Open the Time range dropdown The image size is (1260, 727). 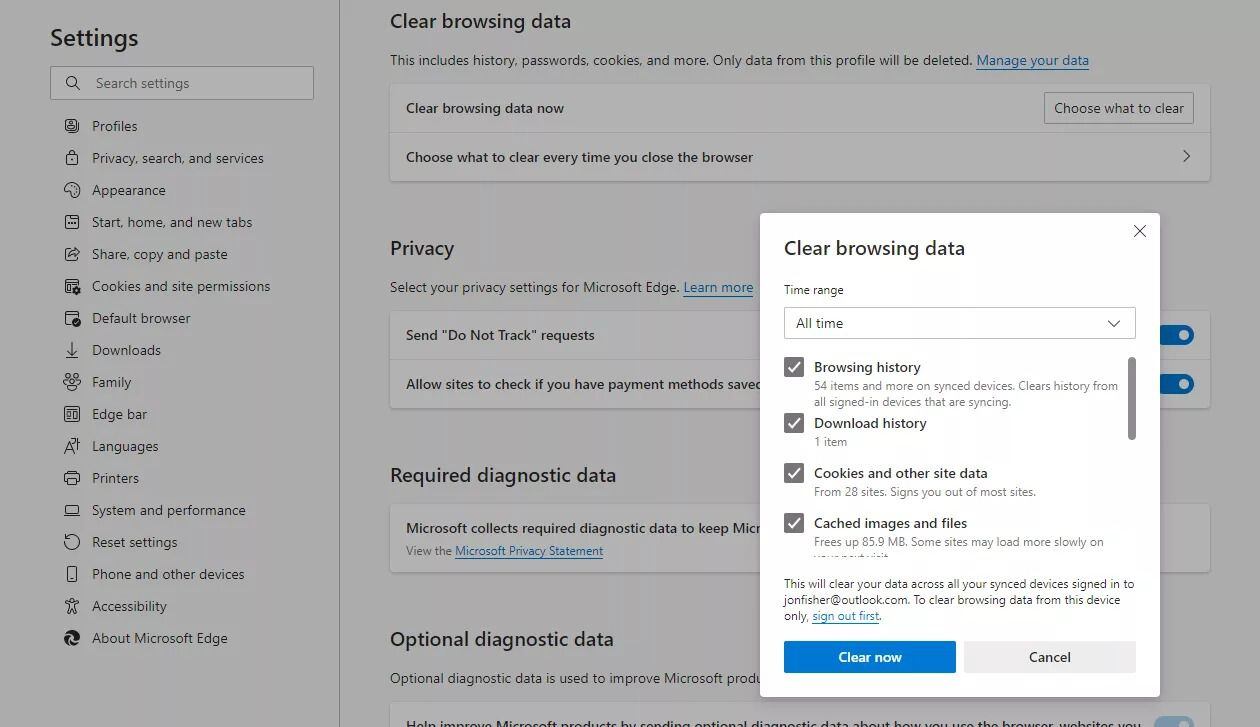959,323
